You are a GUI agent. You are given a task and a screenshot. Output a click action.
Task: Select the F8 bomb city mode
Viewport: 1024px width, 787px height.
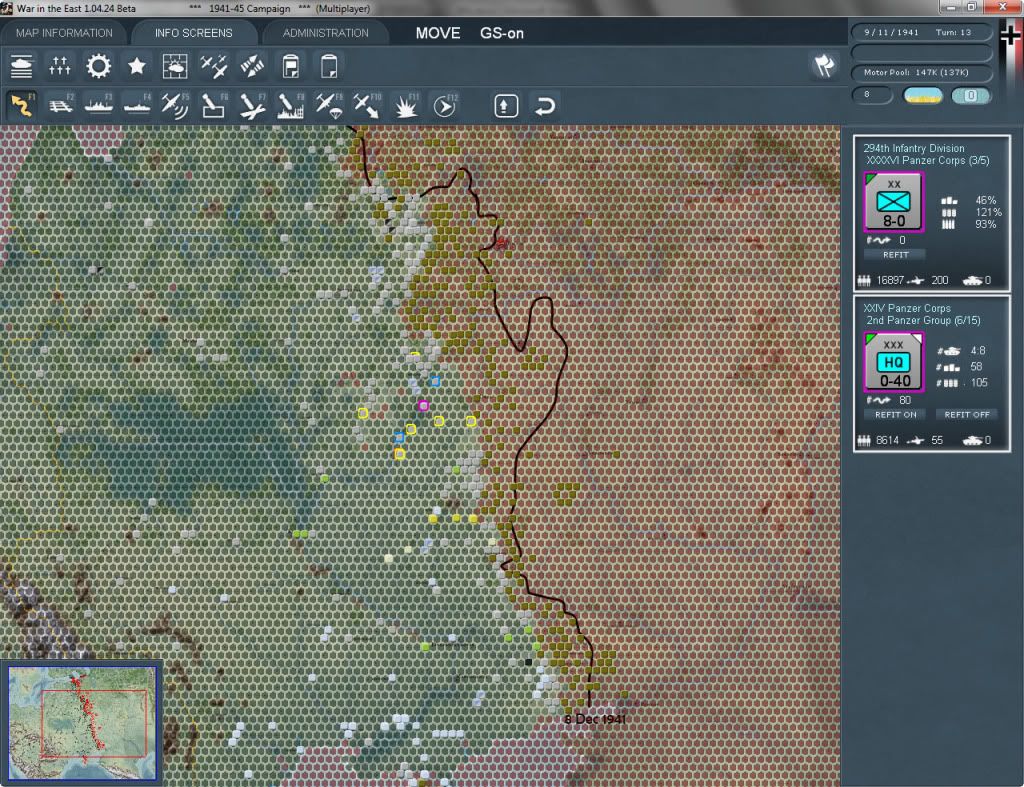tap(291, 106)
